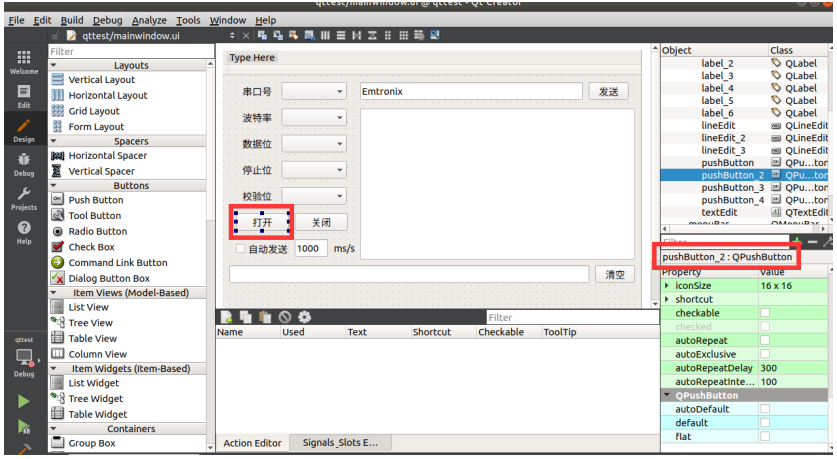Image resolution: width=837 pixels, height=459 pixels.
Task: Click the 清空 button on form
Action: click(615, 274)
